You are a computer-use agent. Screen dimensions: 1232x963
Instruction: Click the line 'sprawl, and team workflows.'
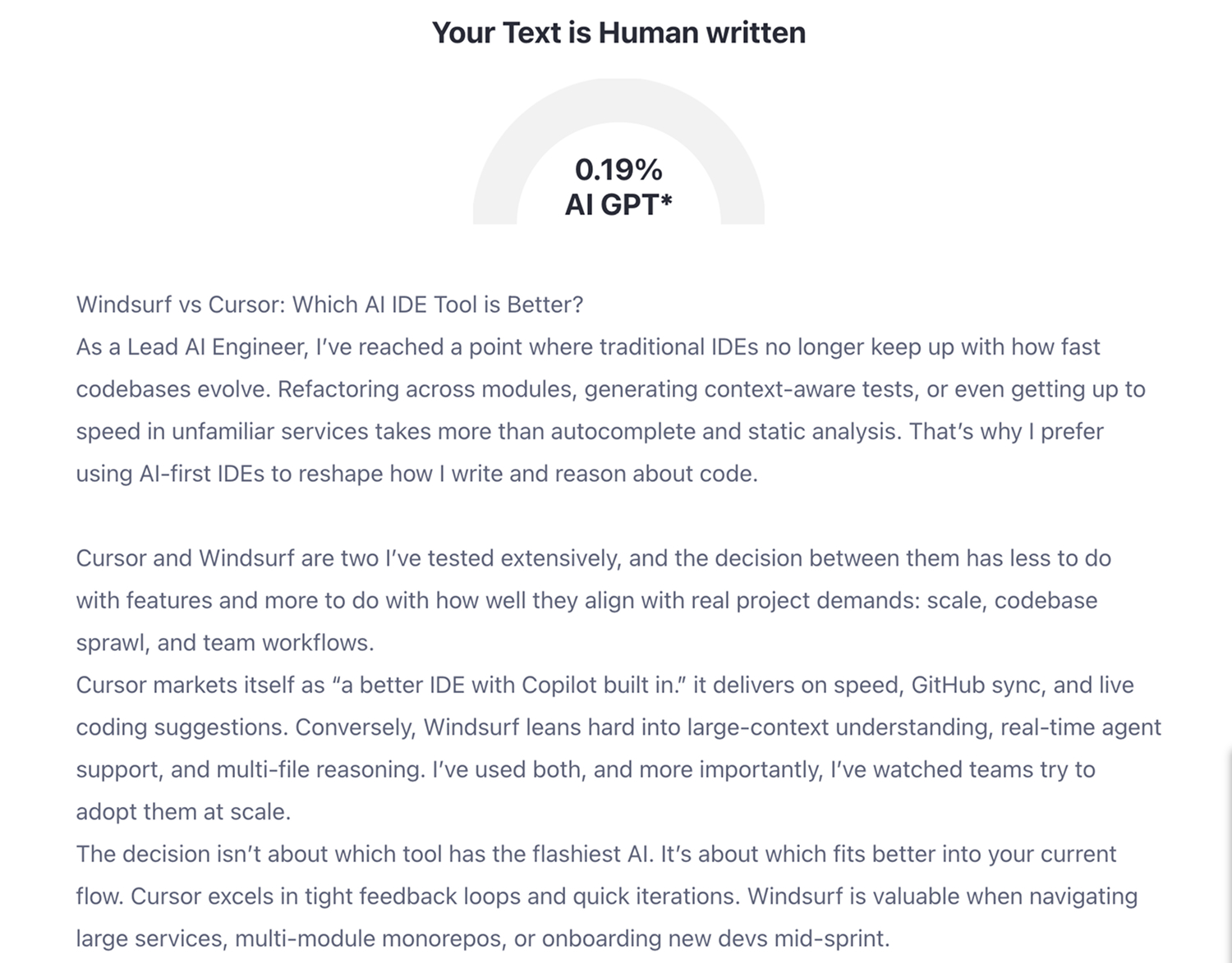pyautogui.click(x=225, y=643)
